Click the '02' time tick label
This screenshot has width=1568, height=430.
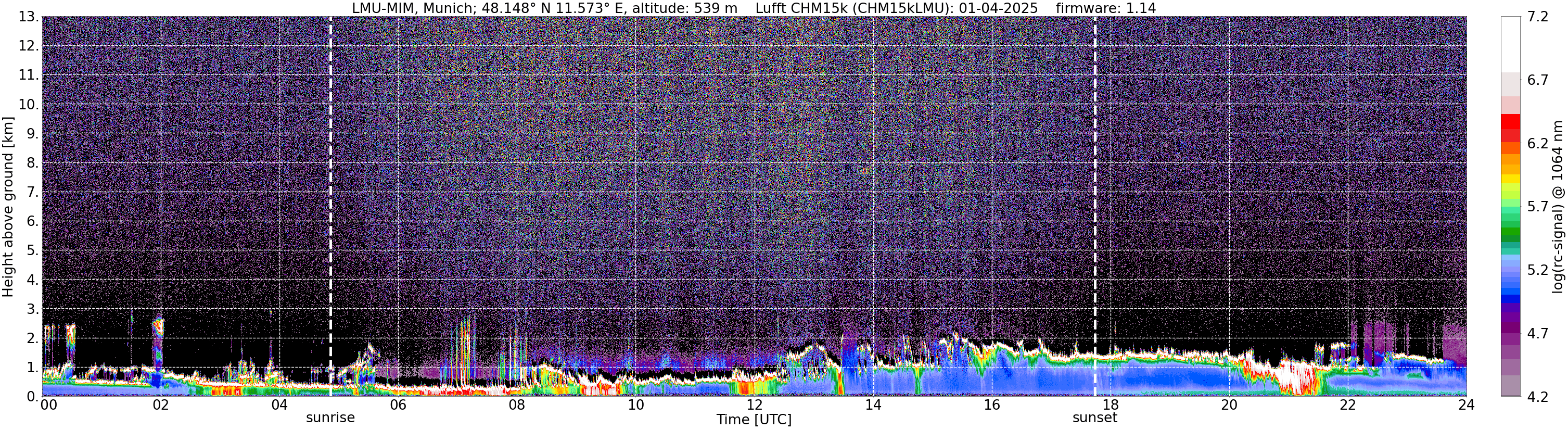pos(160,405)
